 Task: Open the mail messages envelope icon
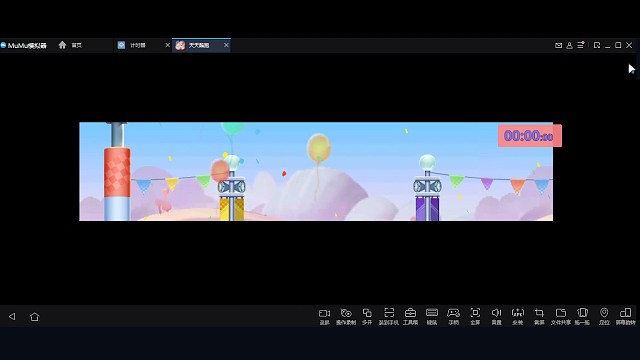(x=558, y=45)
